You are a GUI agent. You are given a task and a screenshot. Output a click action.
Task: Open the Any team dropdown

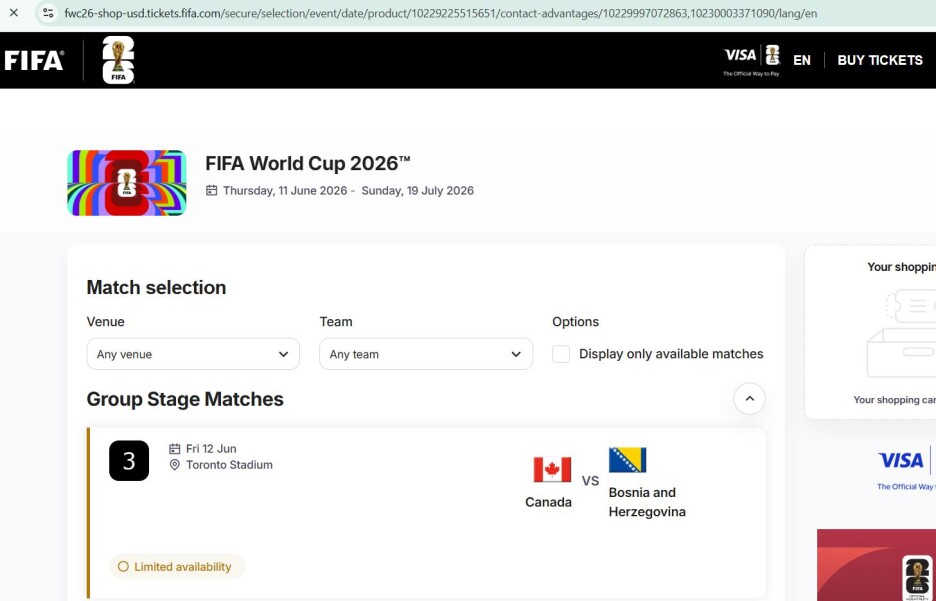pos(425,354)
